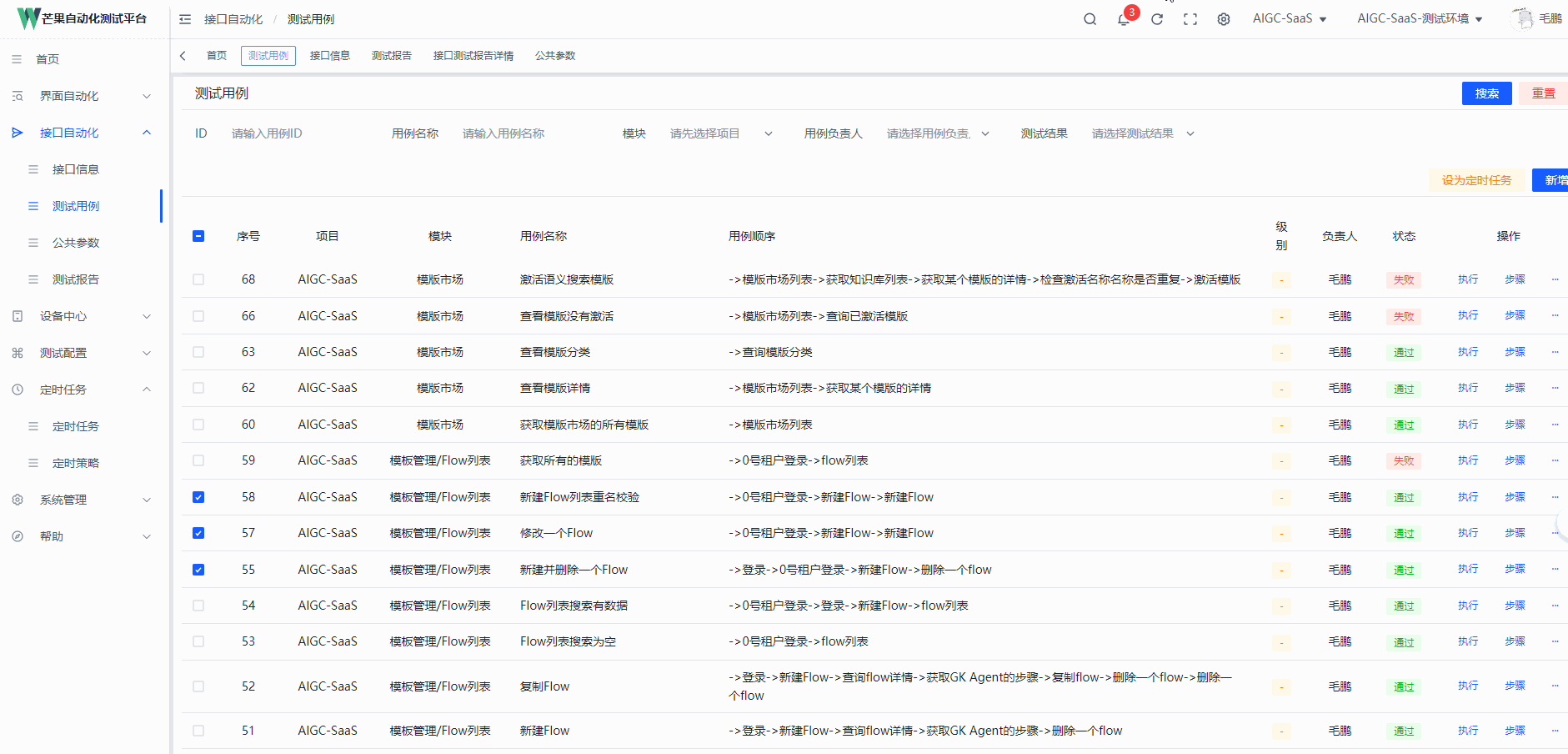
Task: Open settings via the gear icon
Action: point(1223,18)
